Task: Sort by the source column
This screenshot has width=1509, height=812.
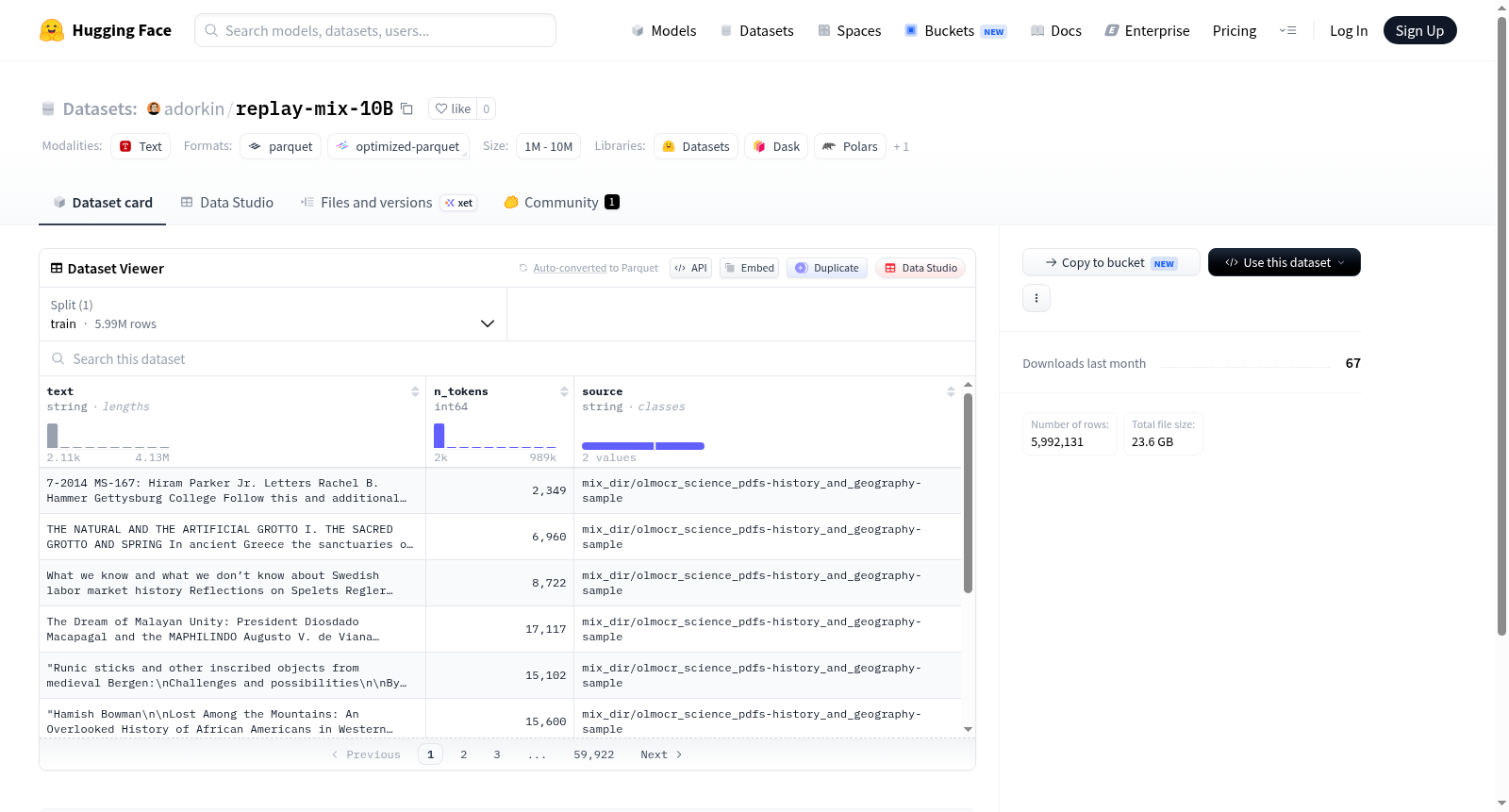Action: pyautogui.click(x=951, y=391)
